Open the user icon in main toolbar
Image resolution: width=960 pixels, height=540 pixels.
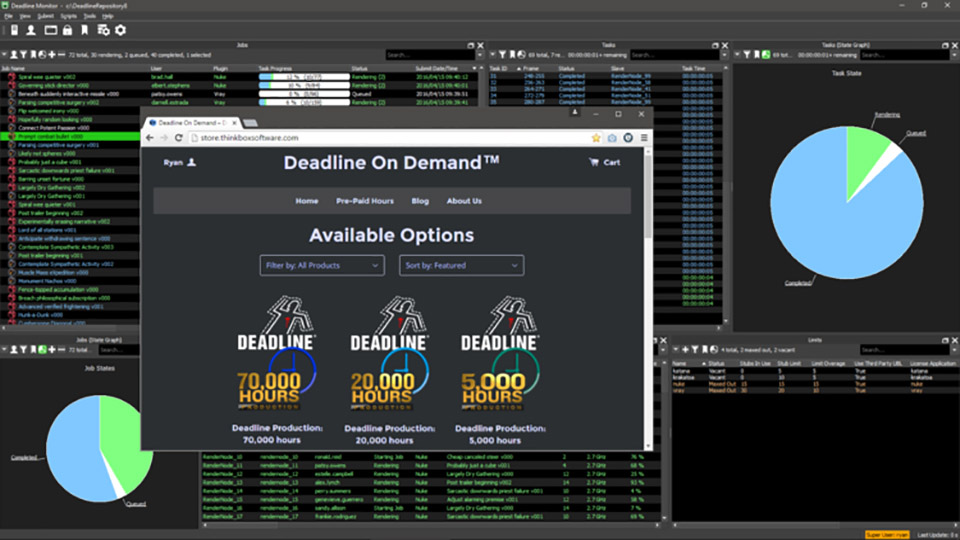(31, 30)
